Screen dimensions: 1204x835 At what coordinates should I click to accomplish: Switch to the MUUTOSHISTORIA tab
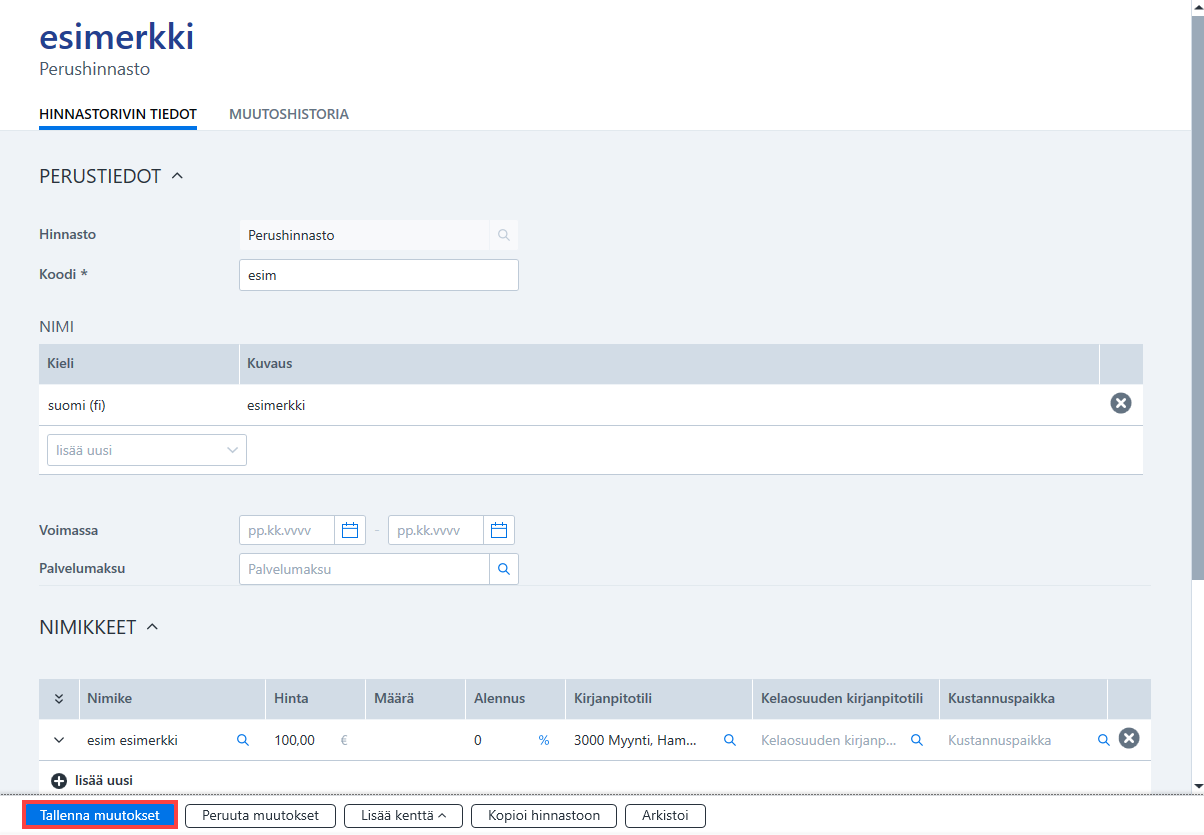click(x=289, y=114)
